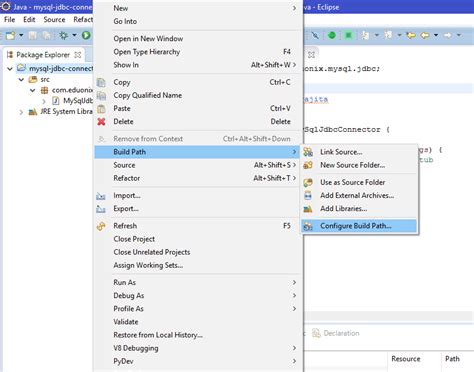Viewport: 474px width, 372px height.
Task: Click the New Source Folder icon
Action: pos(308,165)
